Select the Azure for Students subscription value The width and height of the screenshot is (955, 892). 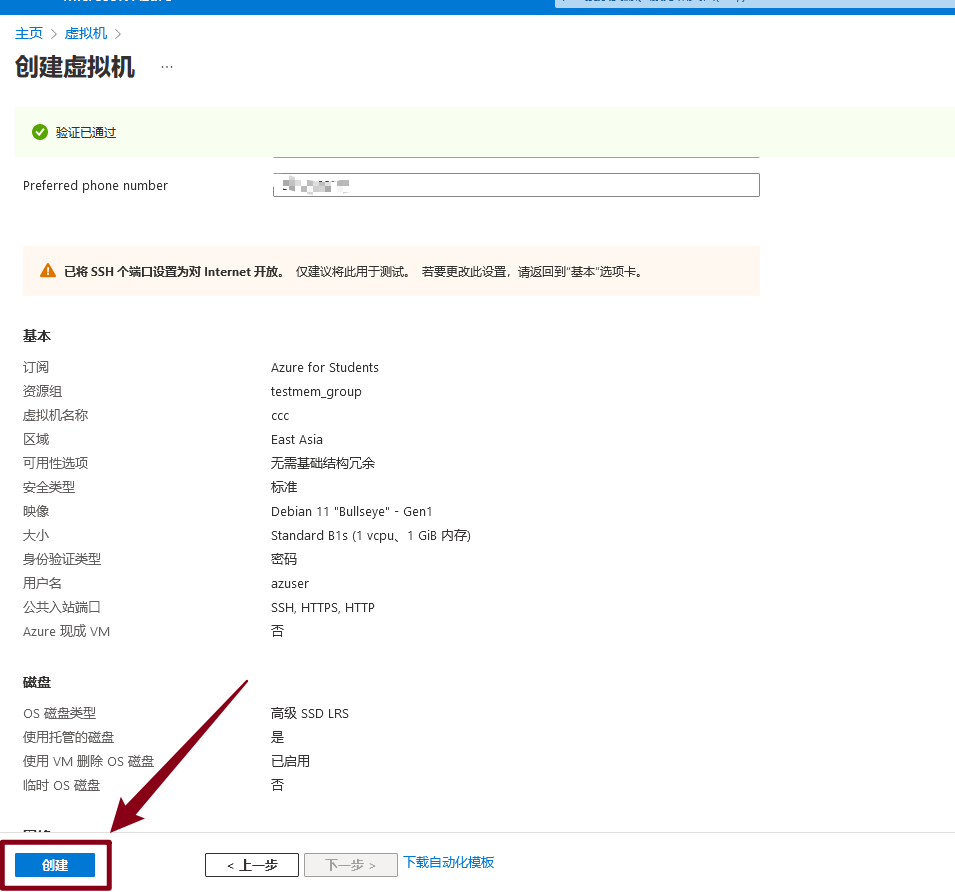click(x=324, y=367)
